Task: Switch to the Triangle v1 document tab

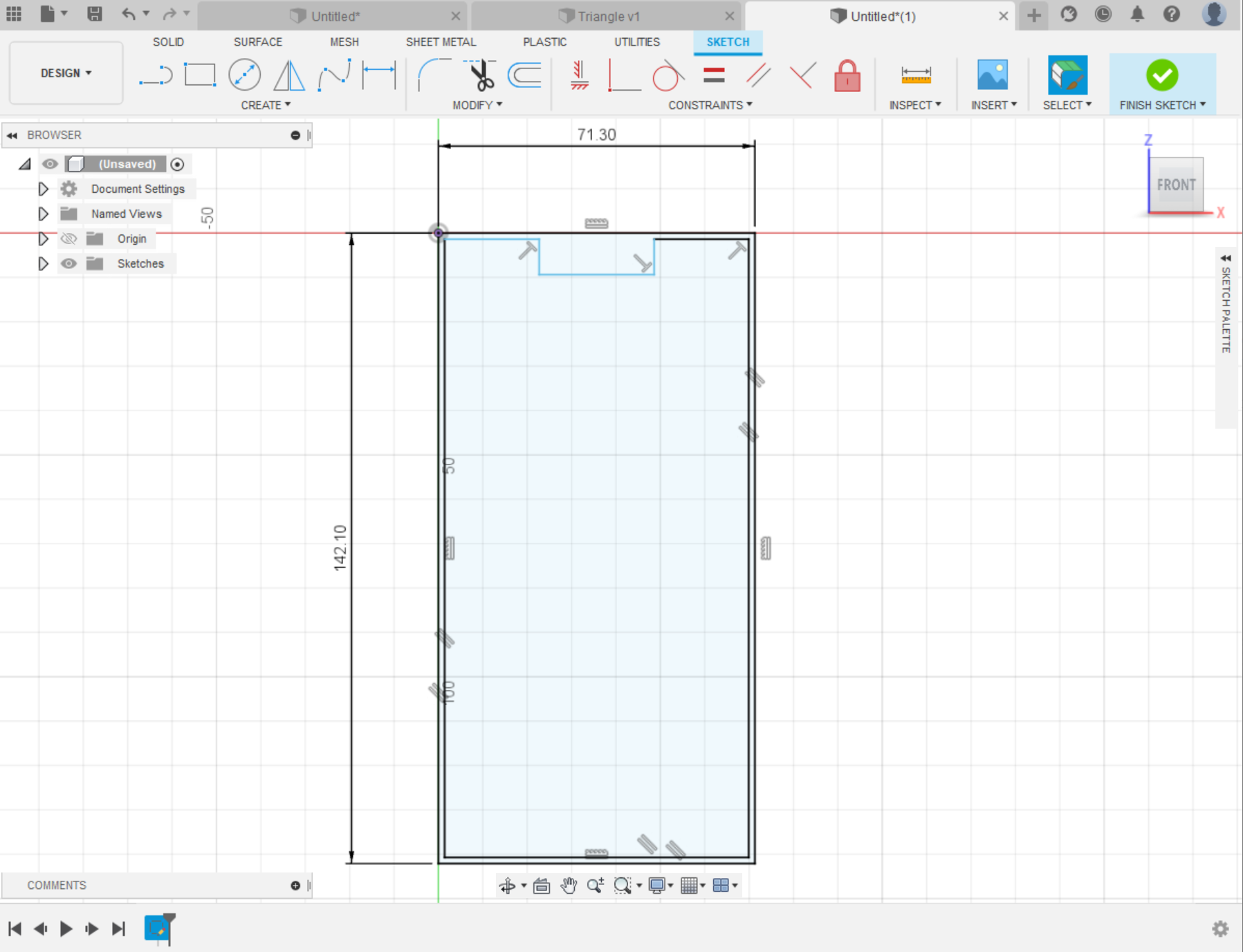Action: [x=608, y=16]
